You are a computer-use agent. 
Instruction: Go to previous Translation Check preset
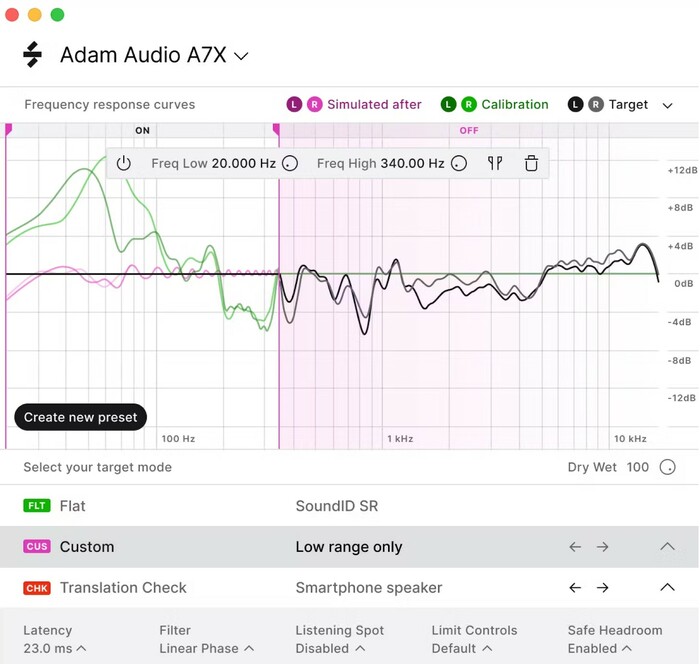point(575,588)
